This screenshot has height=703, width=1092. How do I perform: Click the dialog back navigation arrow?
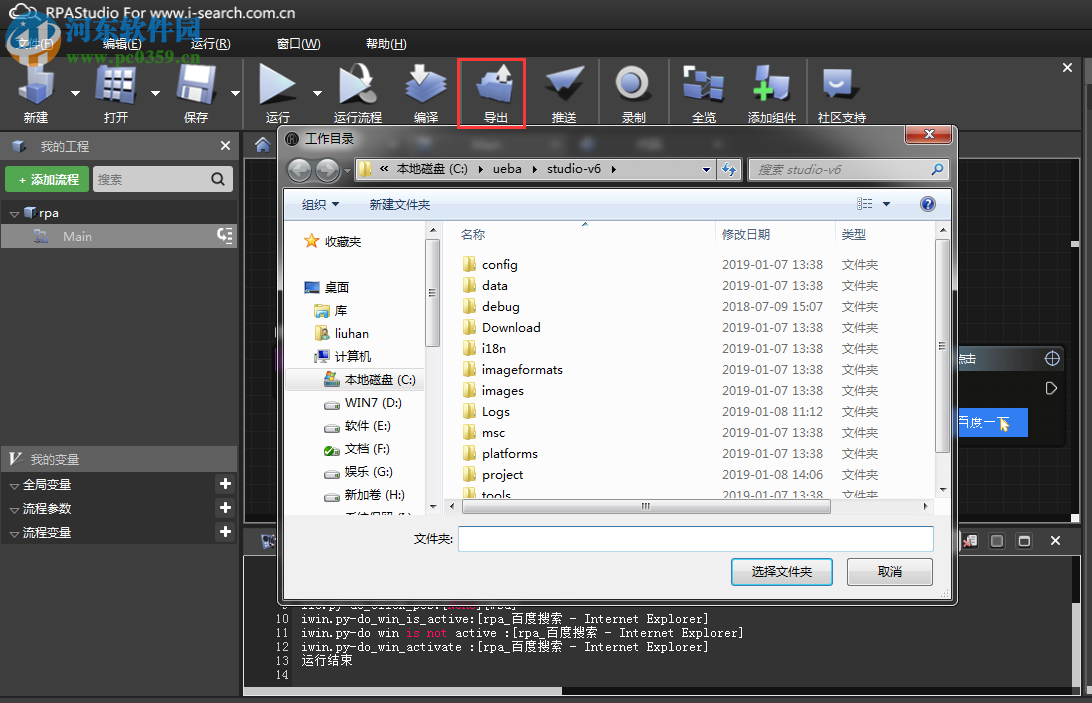coord(299,169)
